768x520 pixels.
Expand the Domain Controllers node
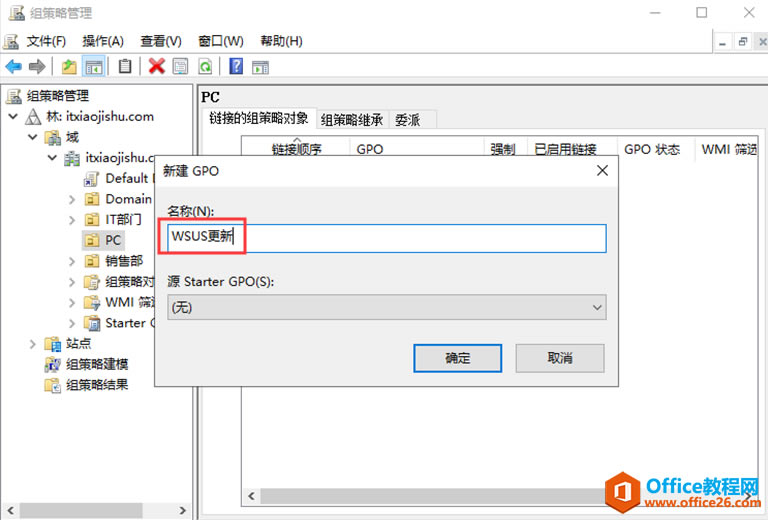(x=72, y=199)
